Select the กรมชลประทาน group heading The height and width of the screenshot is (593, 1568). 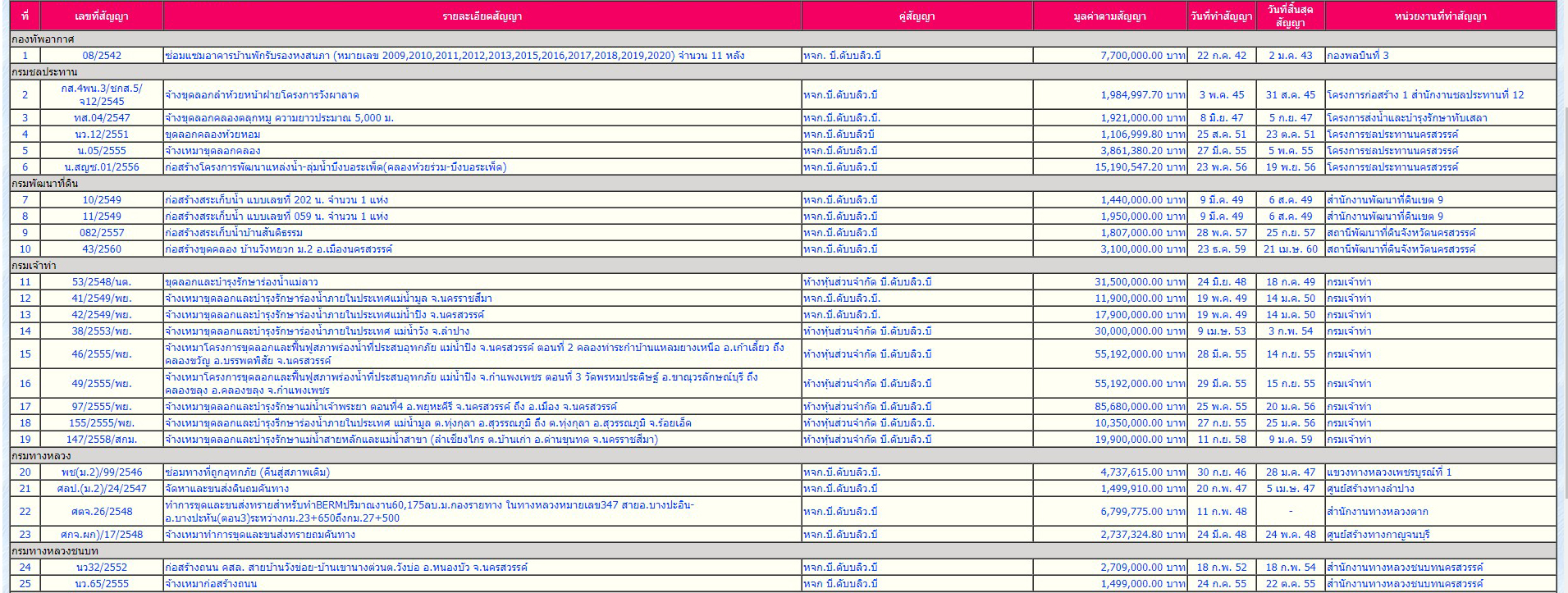pos(44,72)
